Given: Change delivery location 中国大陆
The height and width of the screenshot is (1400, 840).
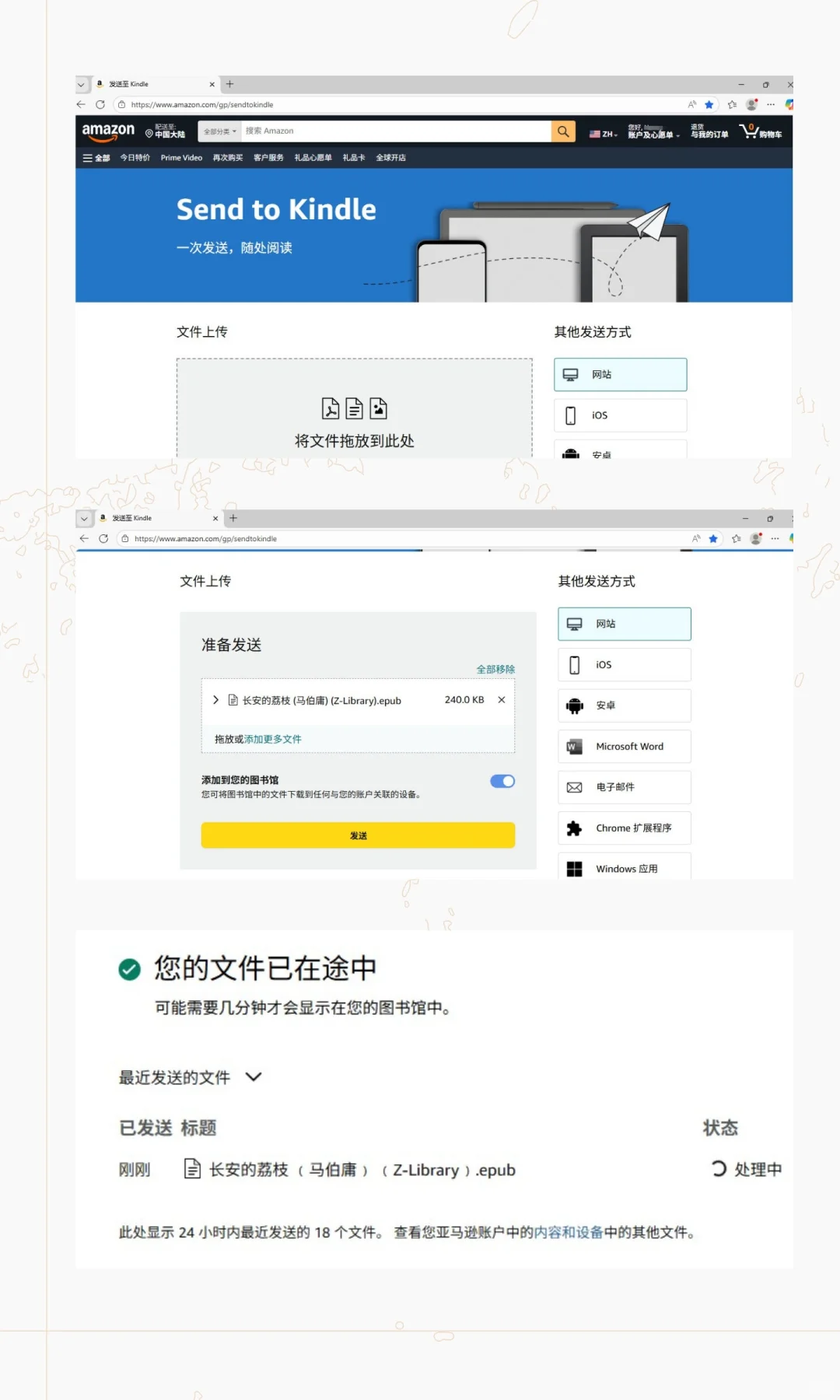Looking at the screenshot, I should 166,131.
